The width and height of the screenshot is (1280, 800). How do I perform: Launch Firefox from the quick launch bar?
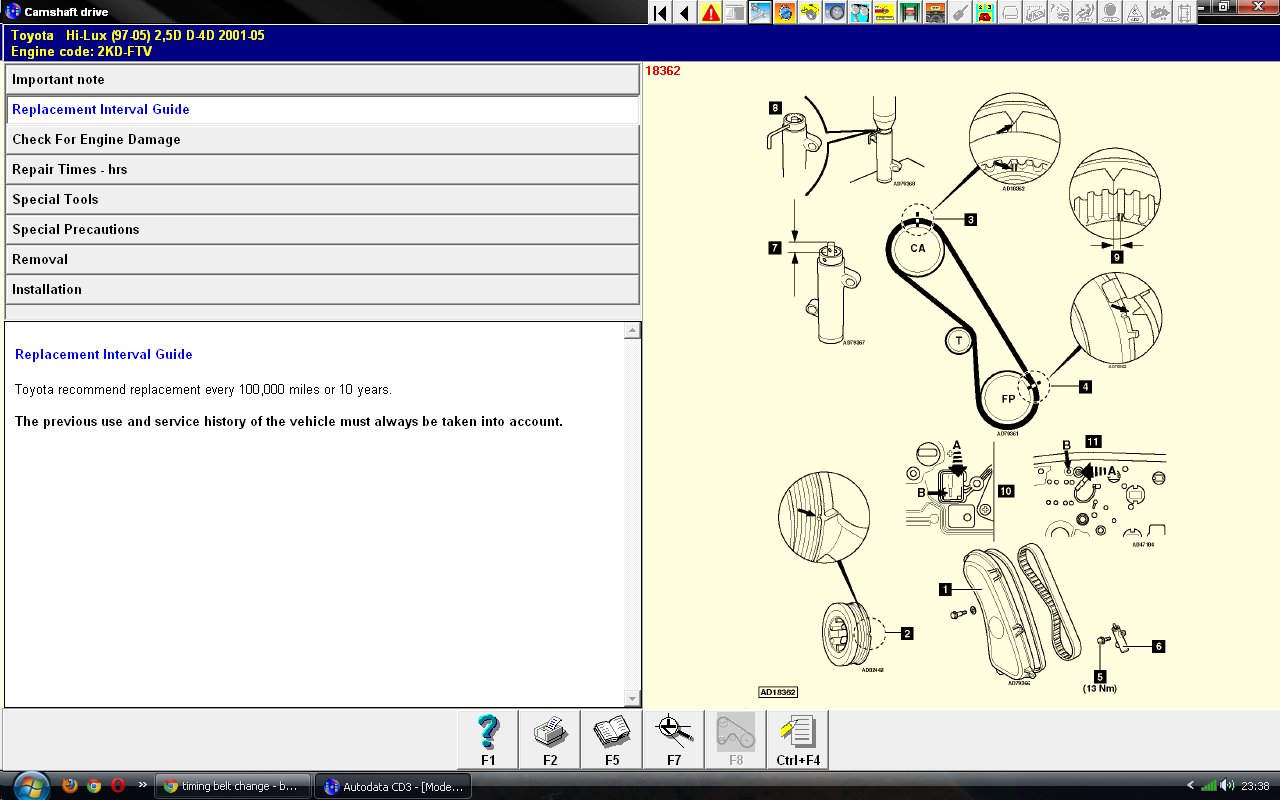pos(69,786)
